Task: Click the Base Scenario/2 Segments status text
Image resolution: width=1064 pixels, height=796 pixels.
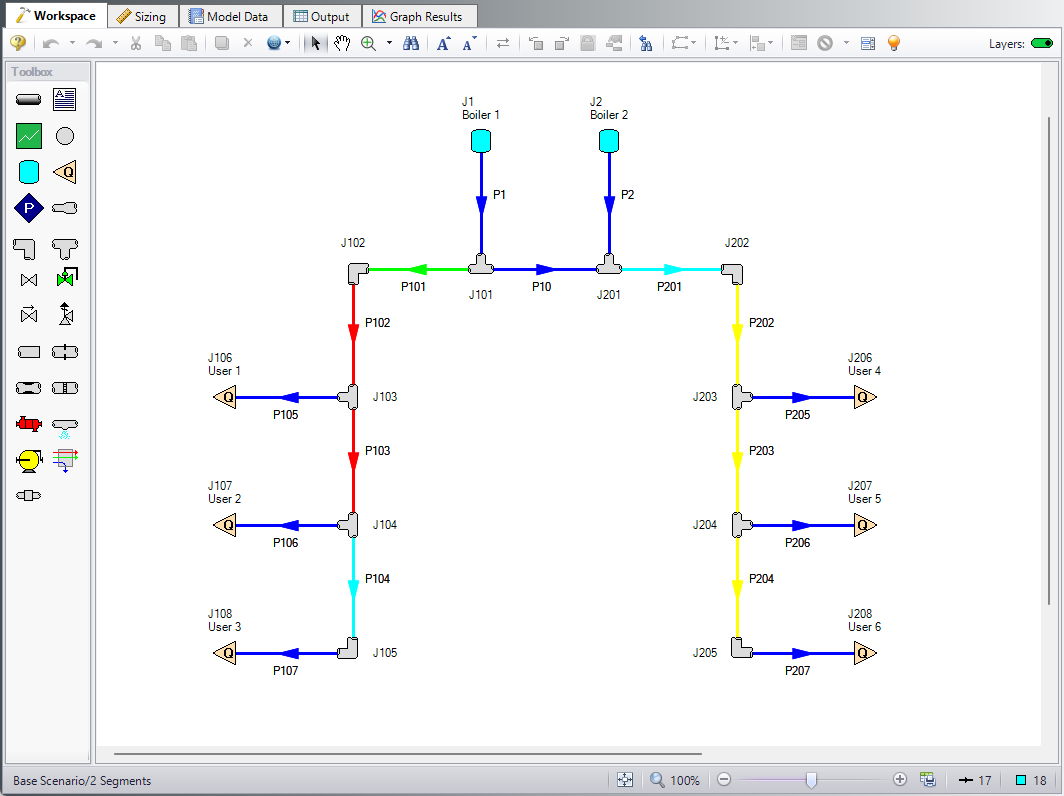Action: coord(82,780)
